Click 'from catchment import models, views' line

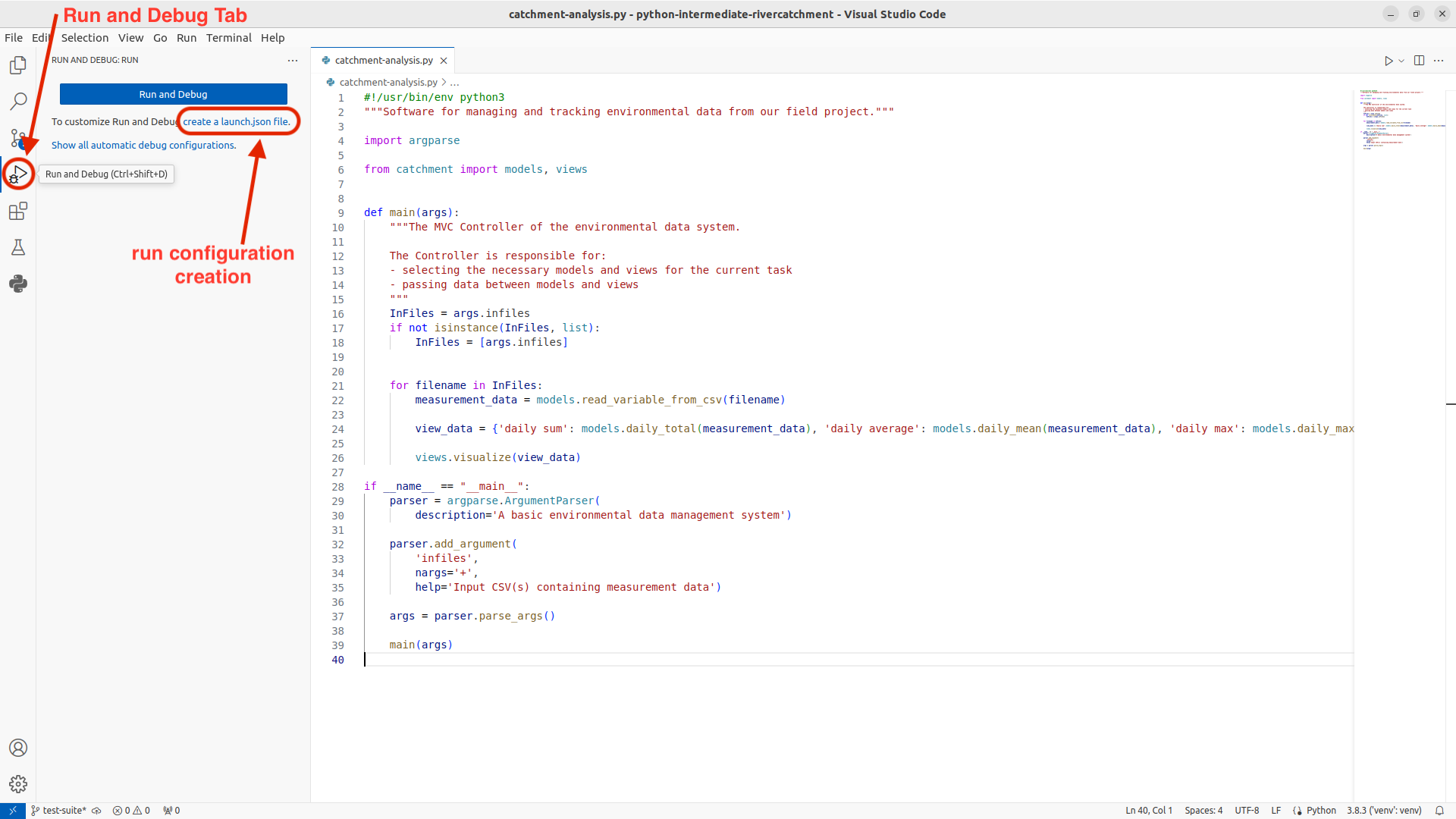click(475, 169)
